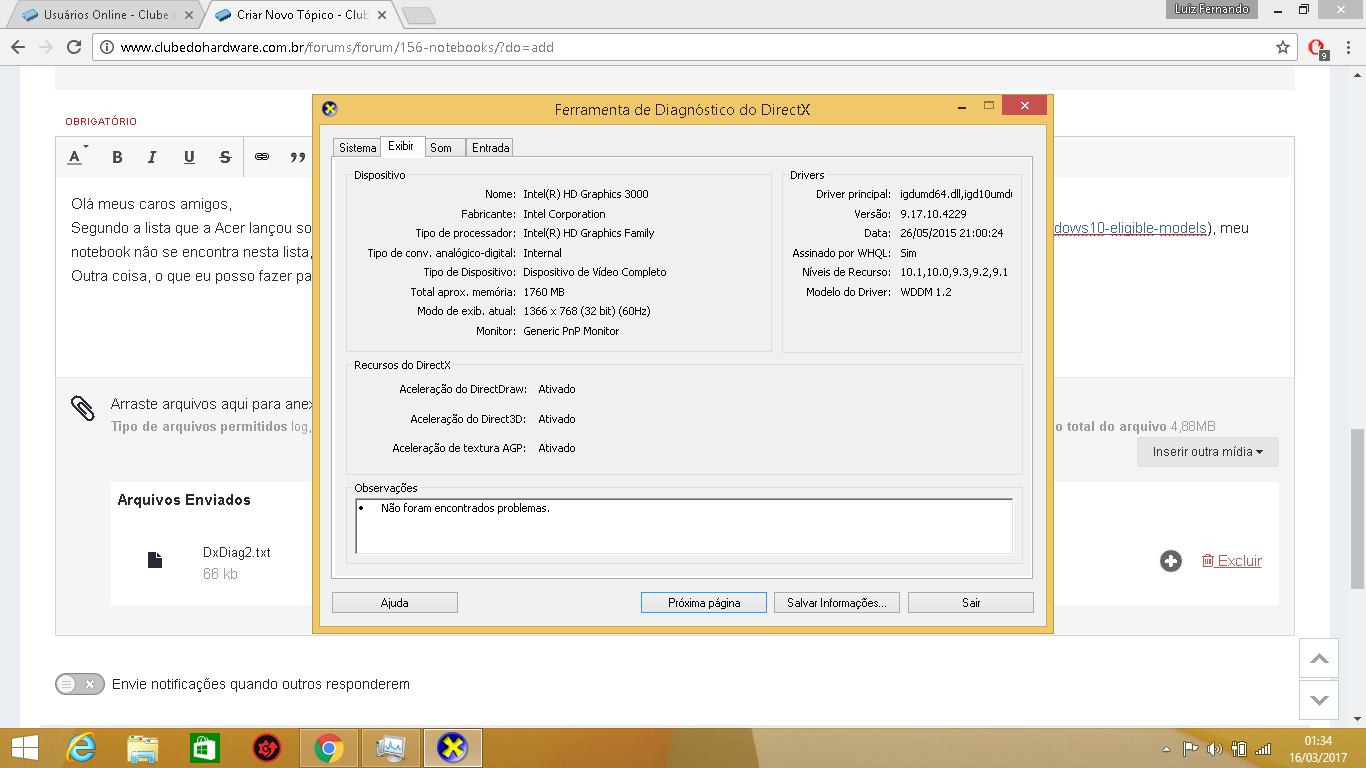
Task: Click the Sair button
Action: (971, 603)
